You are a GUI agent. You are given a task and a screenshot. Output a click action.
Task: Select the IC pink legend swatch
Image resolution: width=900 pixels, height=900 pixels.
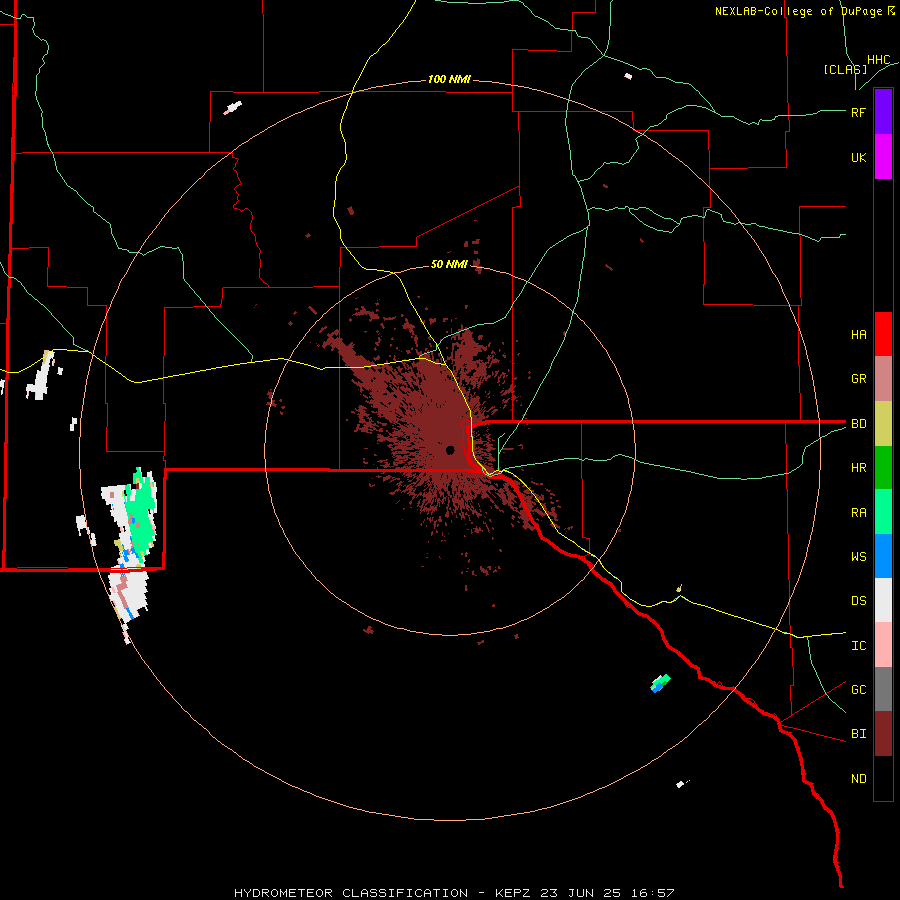883,645
